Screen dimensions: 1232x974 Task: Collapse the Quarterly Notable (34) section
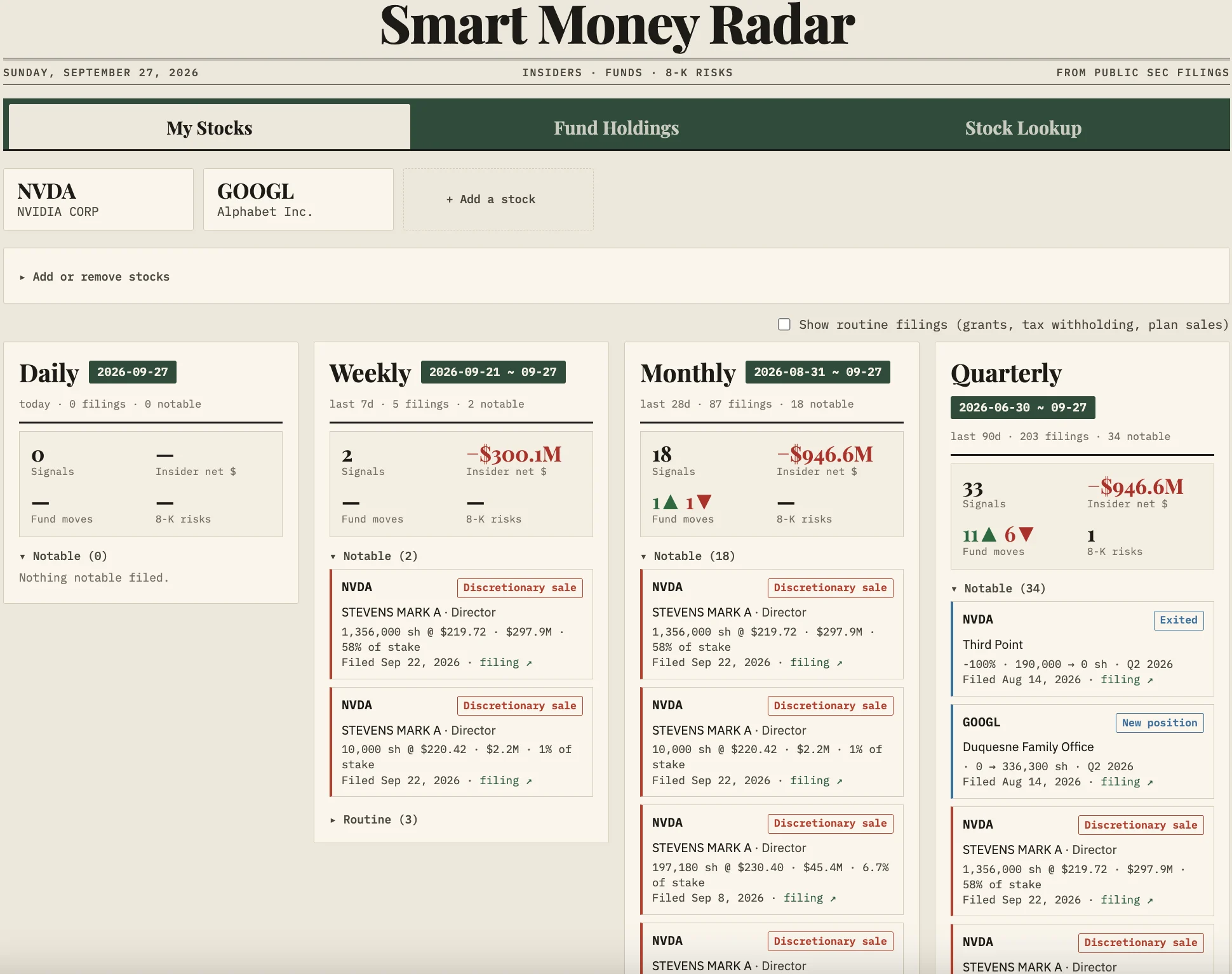click(x=999, y=589)
